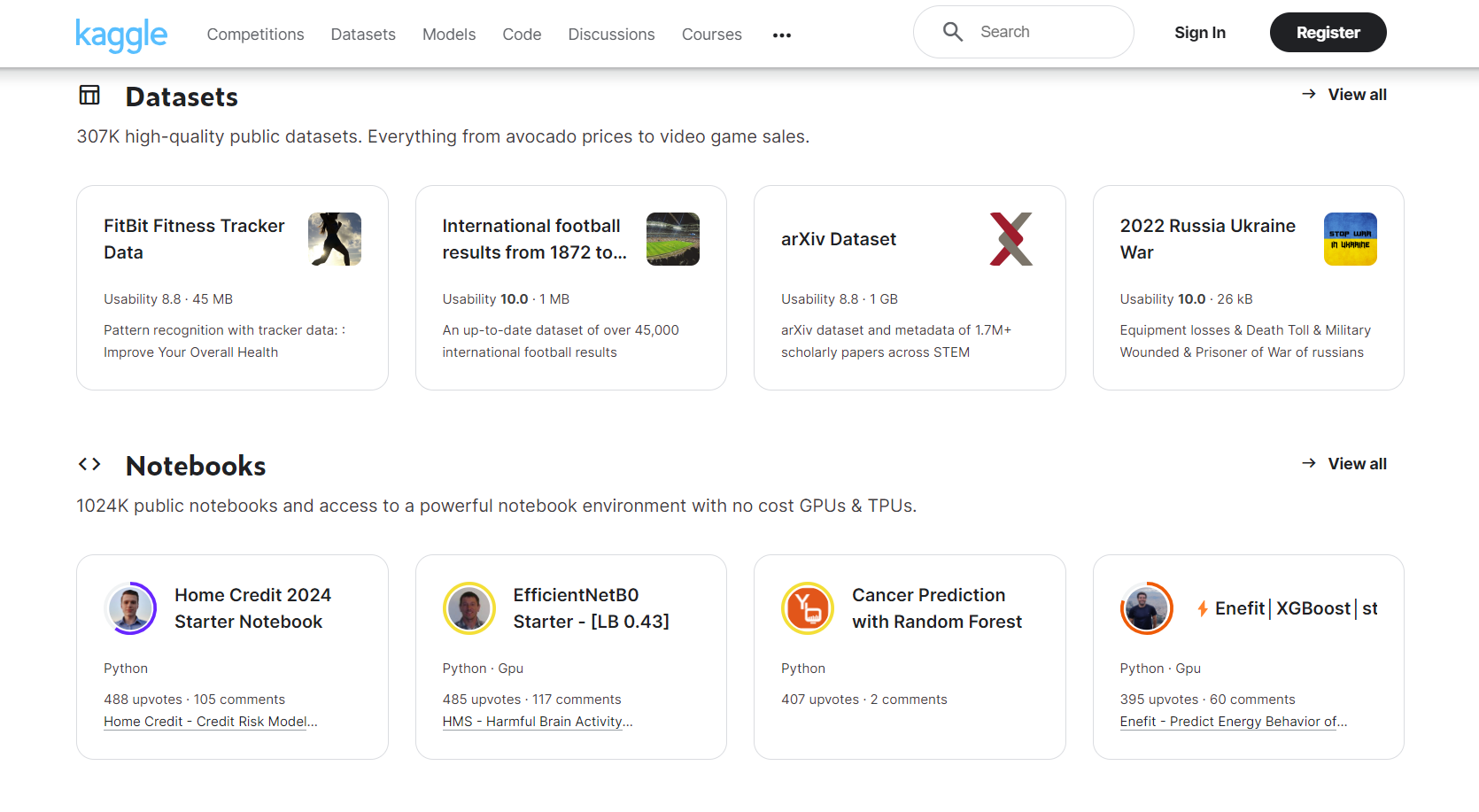Click the Home Credit notebook author avatar
1479x812 pixels.
pos(130,608)
